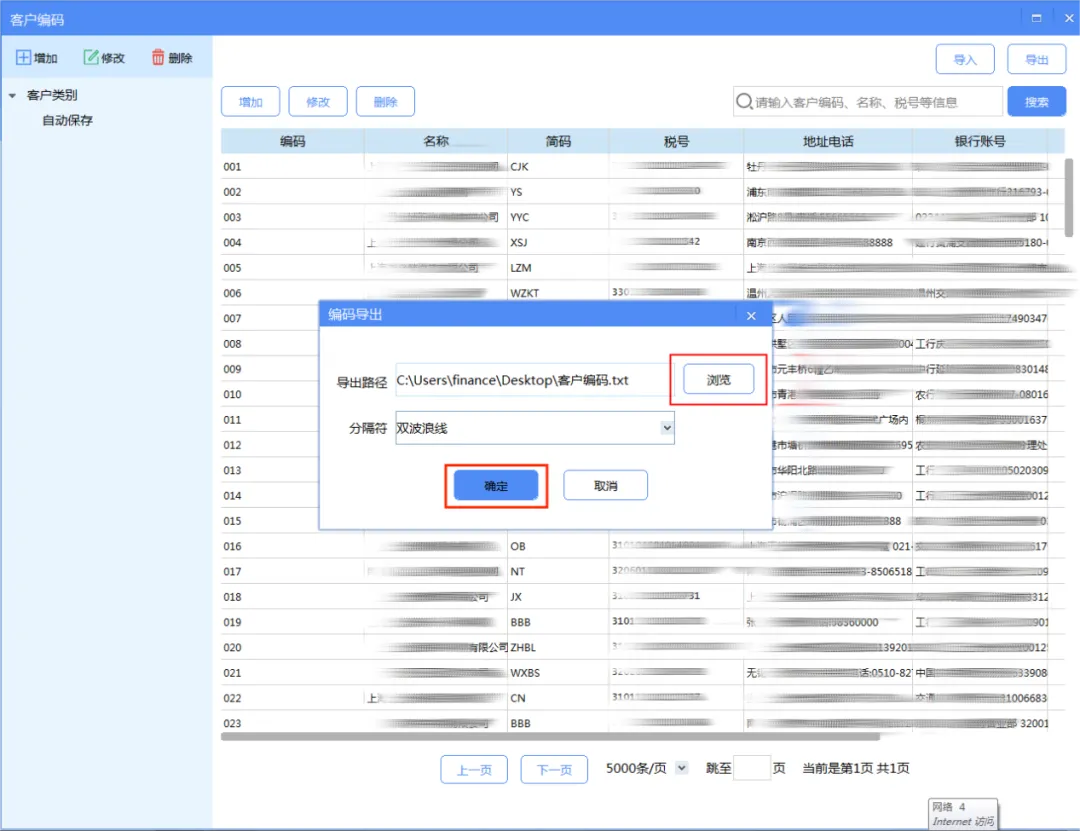Viewport: 1080px width, 831px height.
Task: Click the 增加 plus icon in sidebar toolbar
Action: (23, 57)
